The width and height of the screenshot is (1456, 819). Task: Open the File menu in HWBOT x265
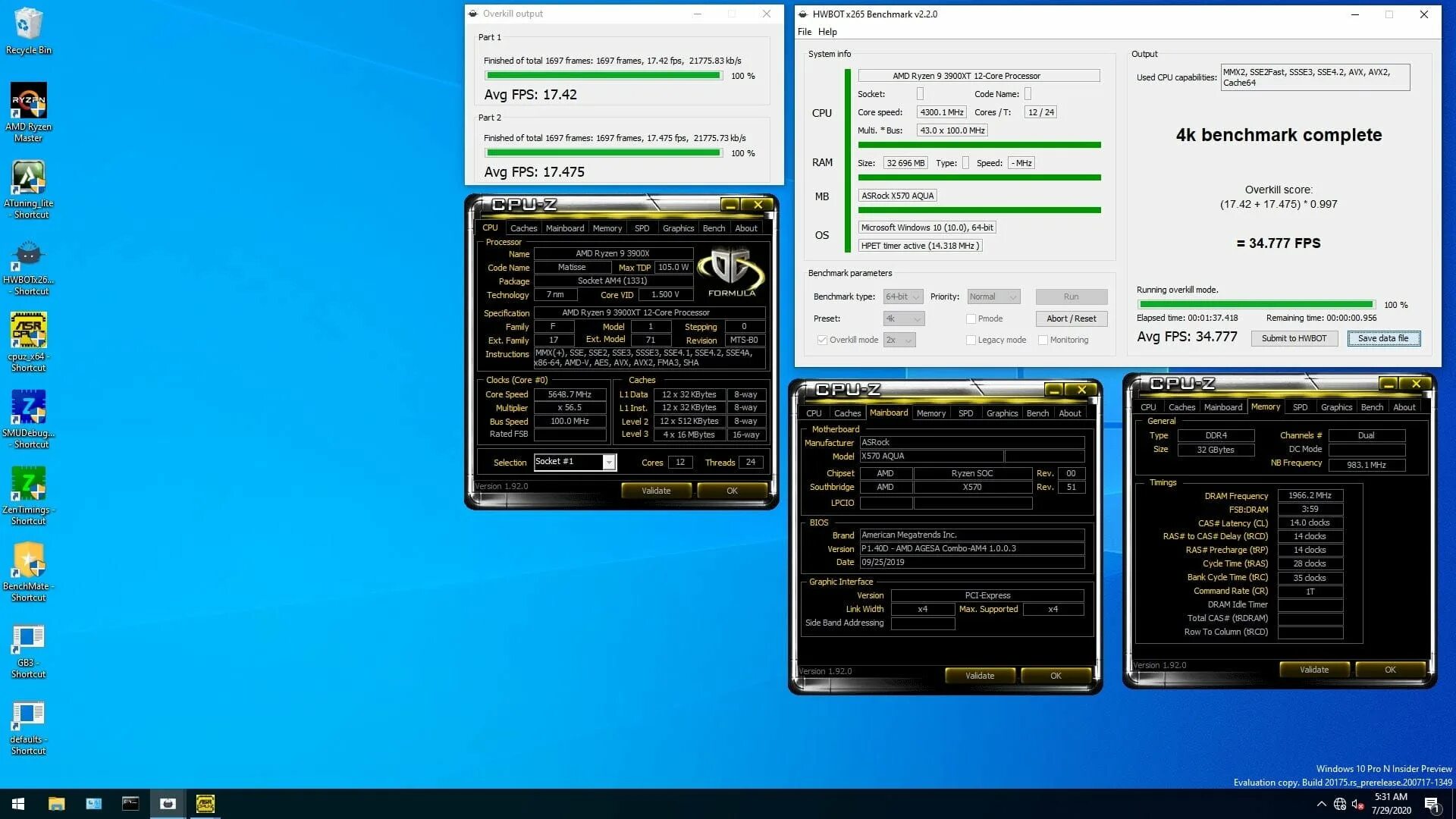coord(805,31)
